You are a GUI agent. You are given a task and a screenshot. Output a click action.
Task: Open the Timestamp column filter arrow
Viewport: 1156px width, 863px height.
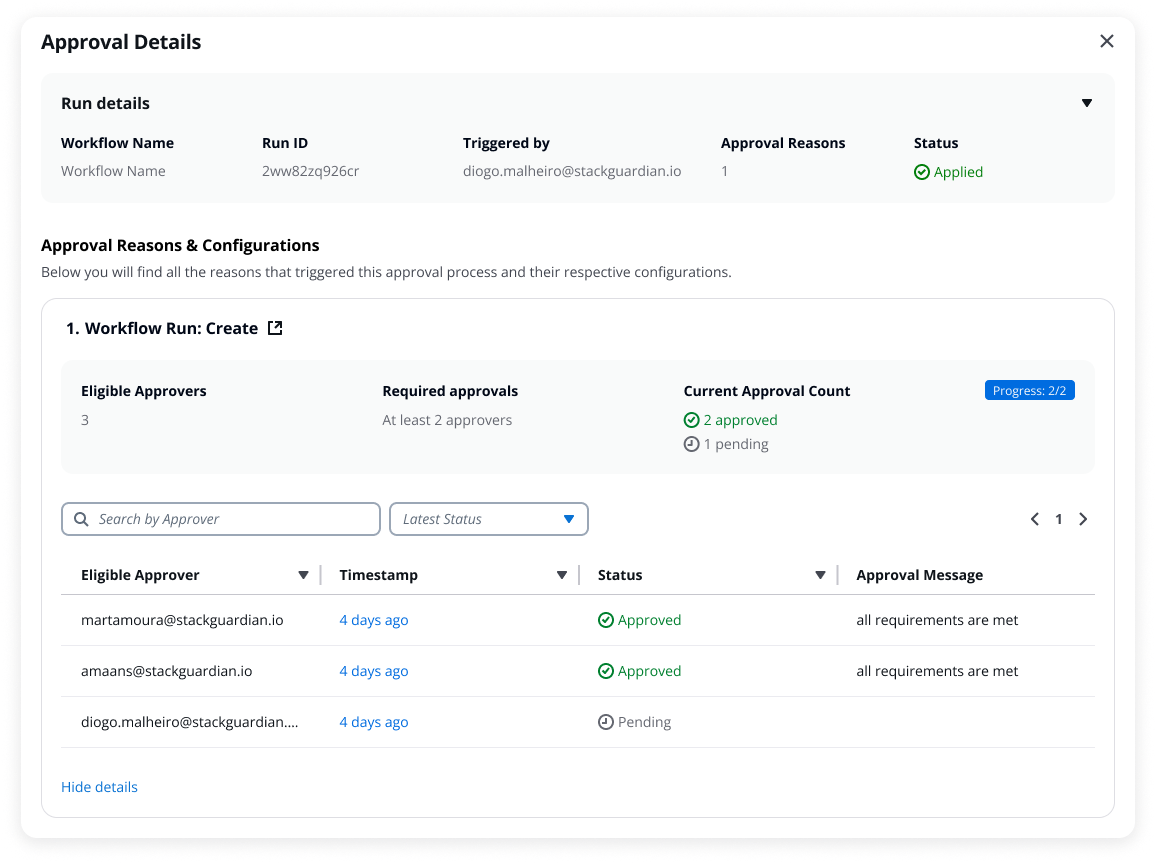coord(561,575)
